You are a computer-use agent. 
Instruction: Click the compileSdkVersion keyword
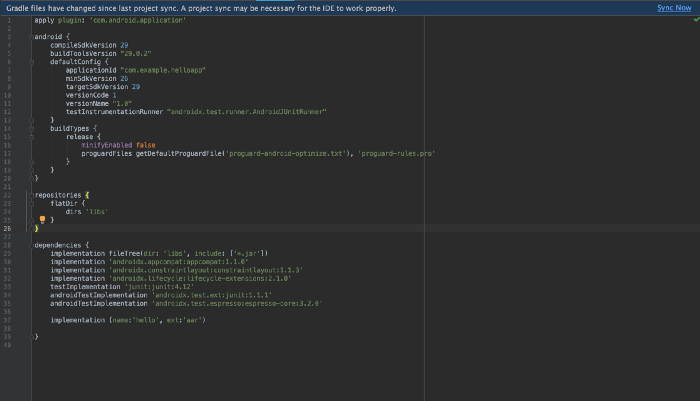coord(83,45)
